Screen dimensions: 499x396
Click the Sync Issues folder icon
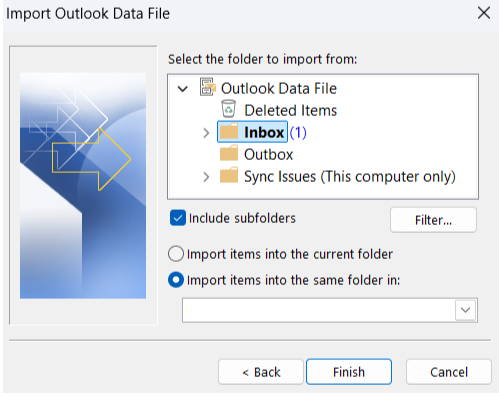[229, 175]
